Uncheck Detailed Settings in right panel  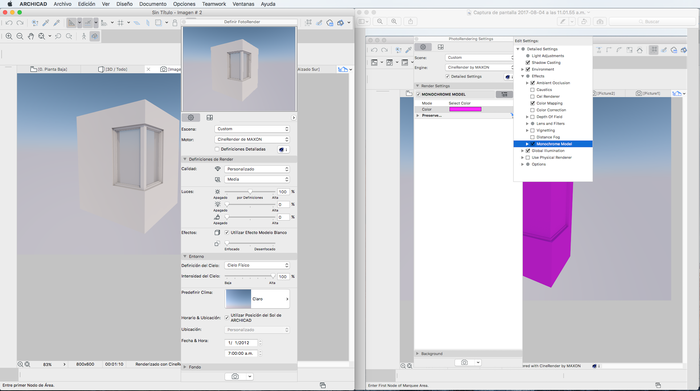tap(447, 76)
